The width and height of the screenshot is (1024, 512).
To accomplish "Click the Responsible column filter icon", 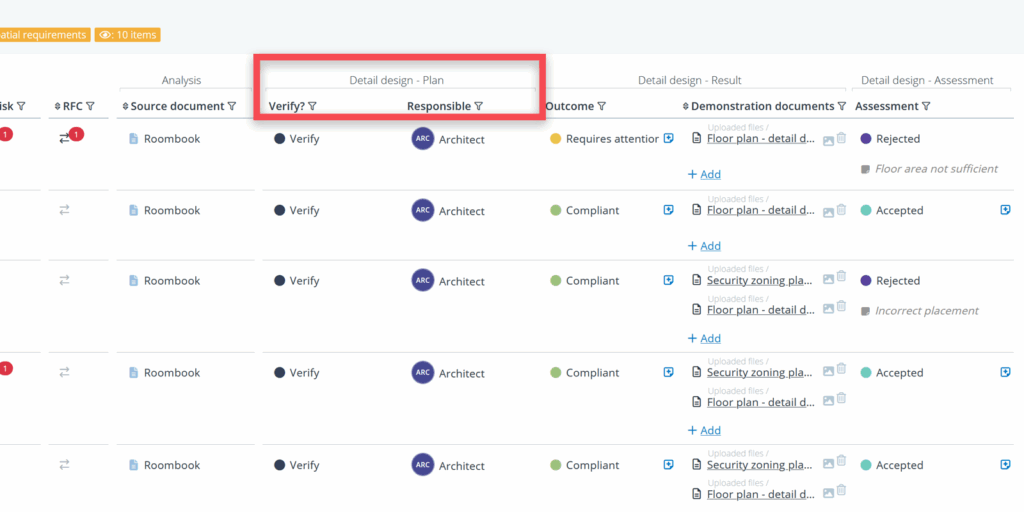I will [x=479, y=106].
